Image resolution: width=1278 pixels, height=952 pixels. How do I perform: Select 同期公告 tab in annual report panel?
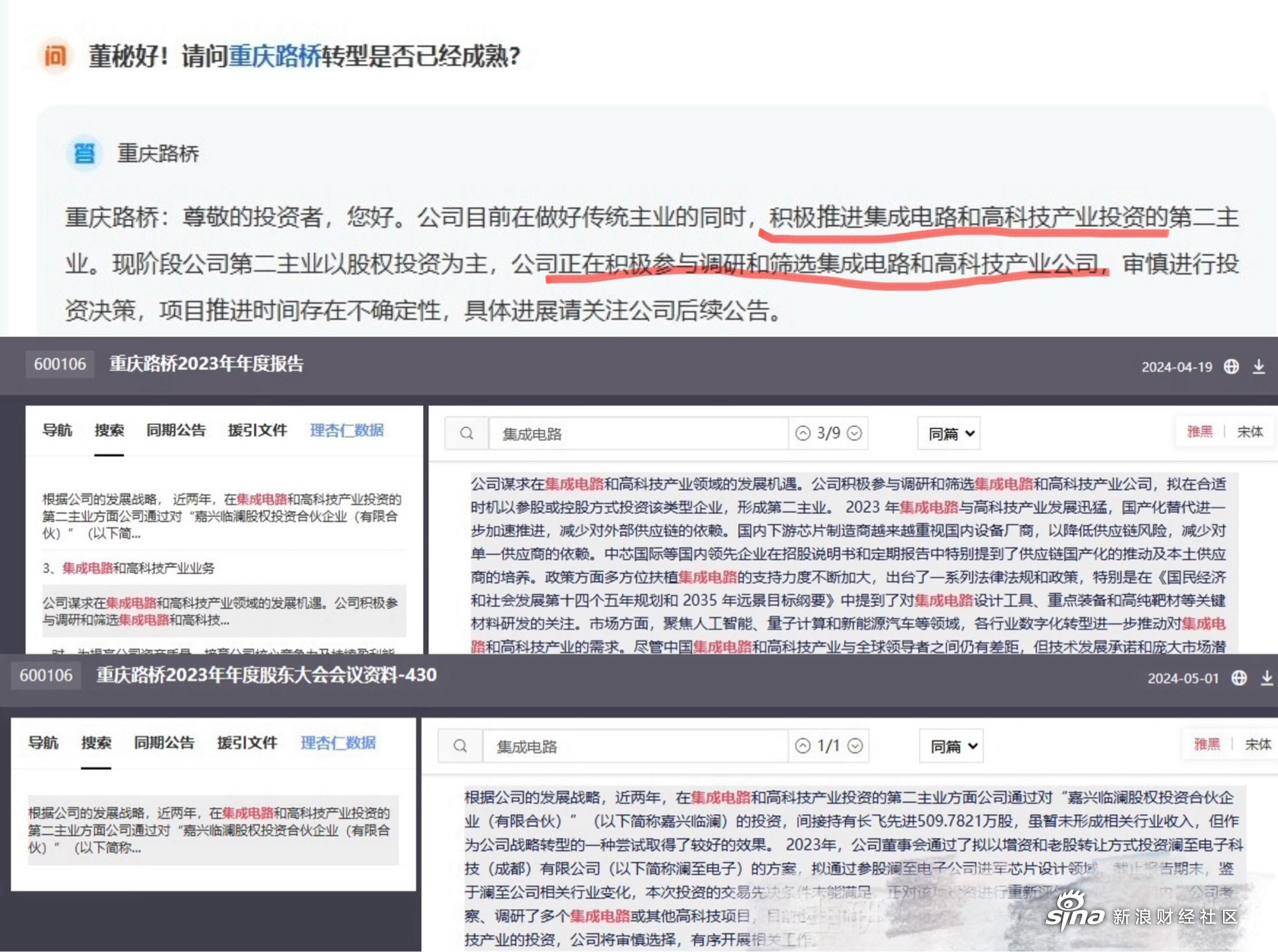pos(176,430)
